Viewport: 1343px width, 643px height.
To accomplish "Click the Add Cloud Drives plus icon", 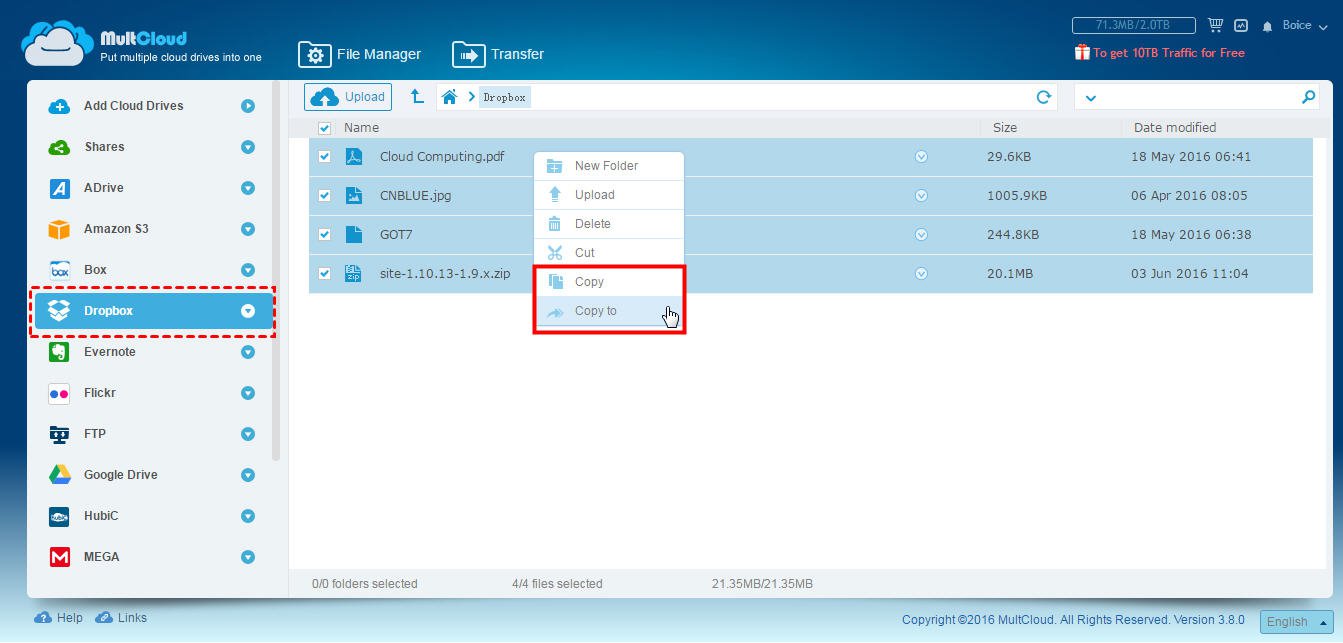I will [59, 106].
